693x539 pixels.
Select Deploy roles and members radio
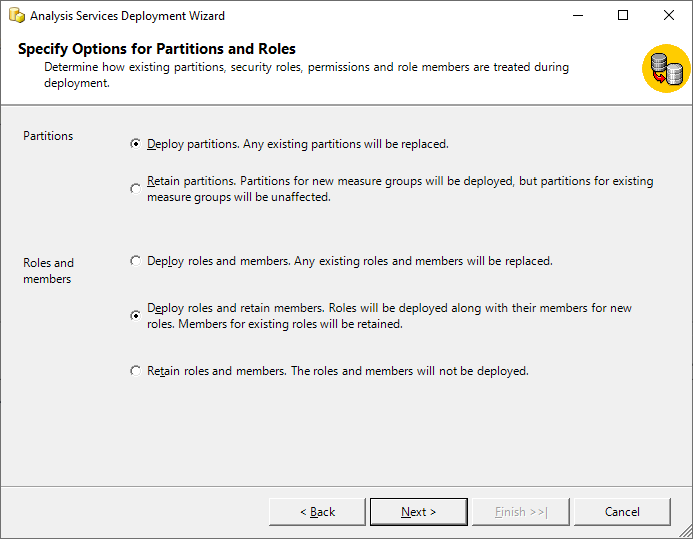136,261
